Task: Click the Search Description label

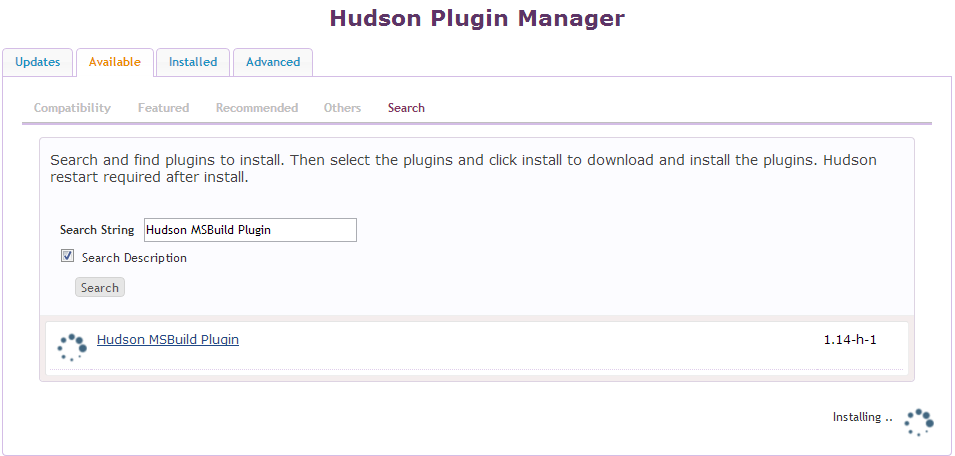Action: [x=135, y=258]
